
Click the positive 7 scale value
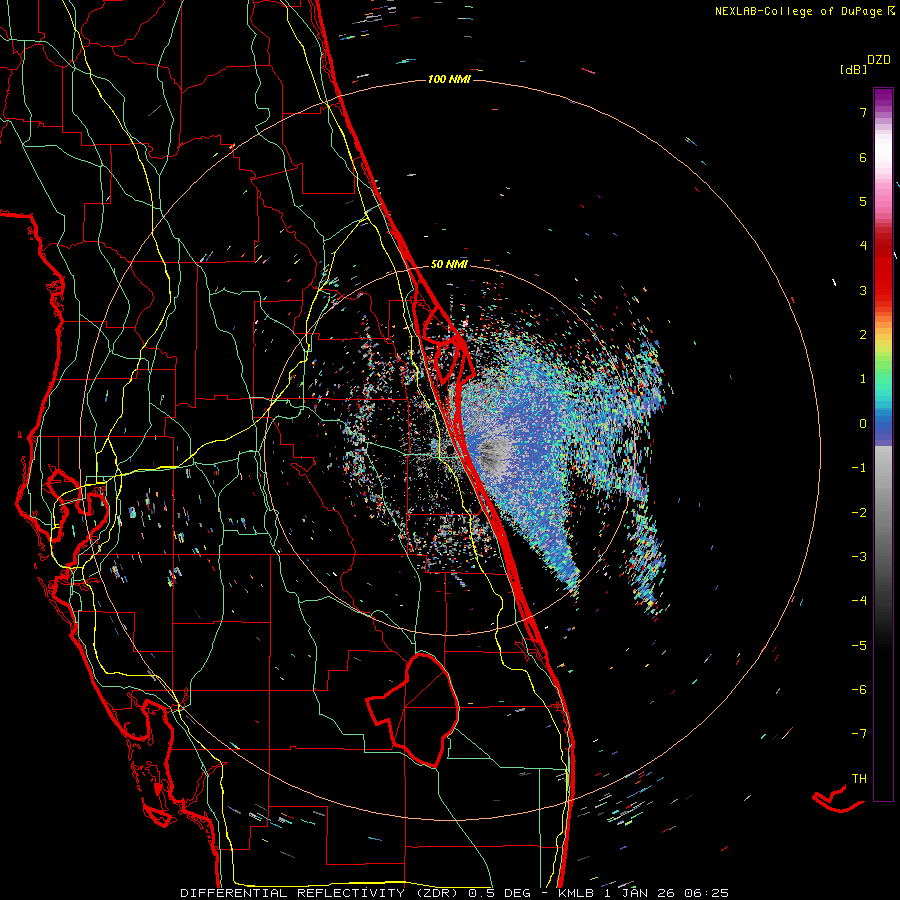tap(863, 112)
